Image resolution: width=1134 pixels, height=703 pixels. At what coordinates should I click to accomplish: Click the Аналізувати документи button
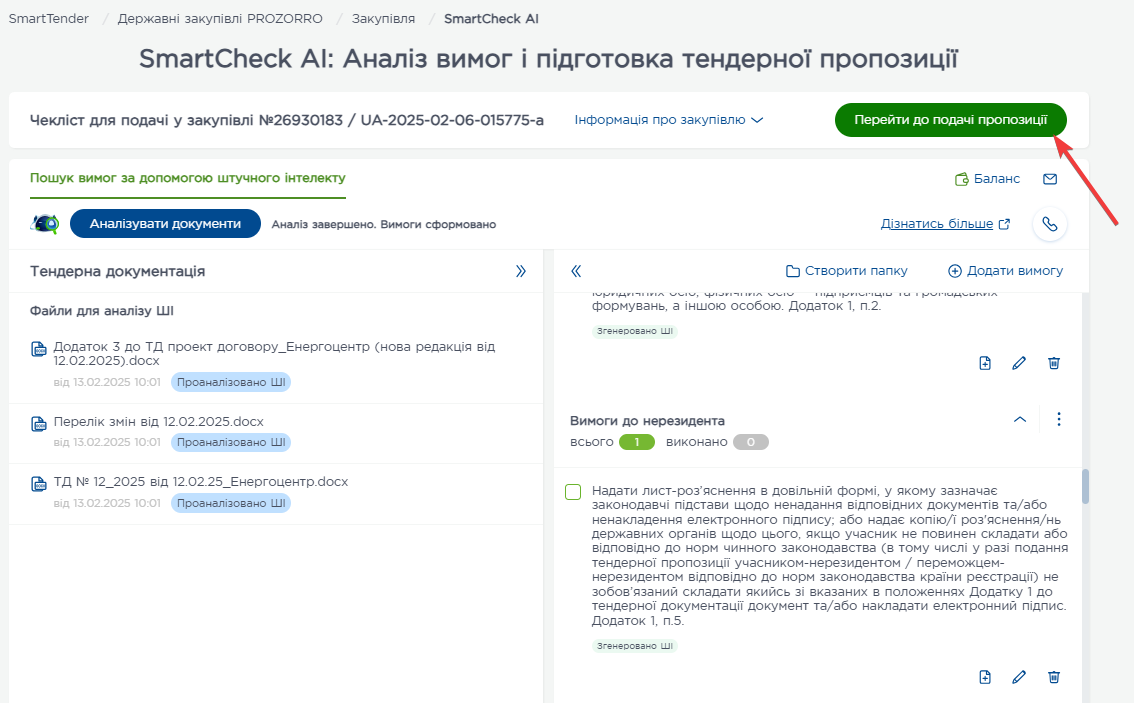tap(165, 224)
